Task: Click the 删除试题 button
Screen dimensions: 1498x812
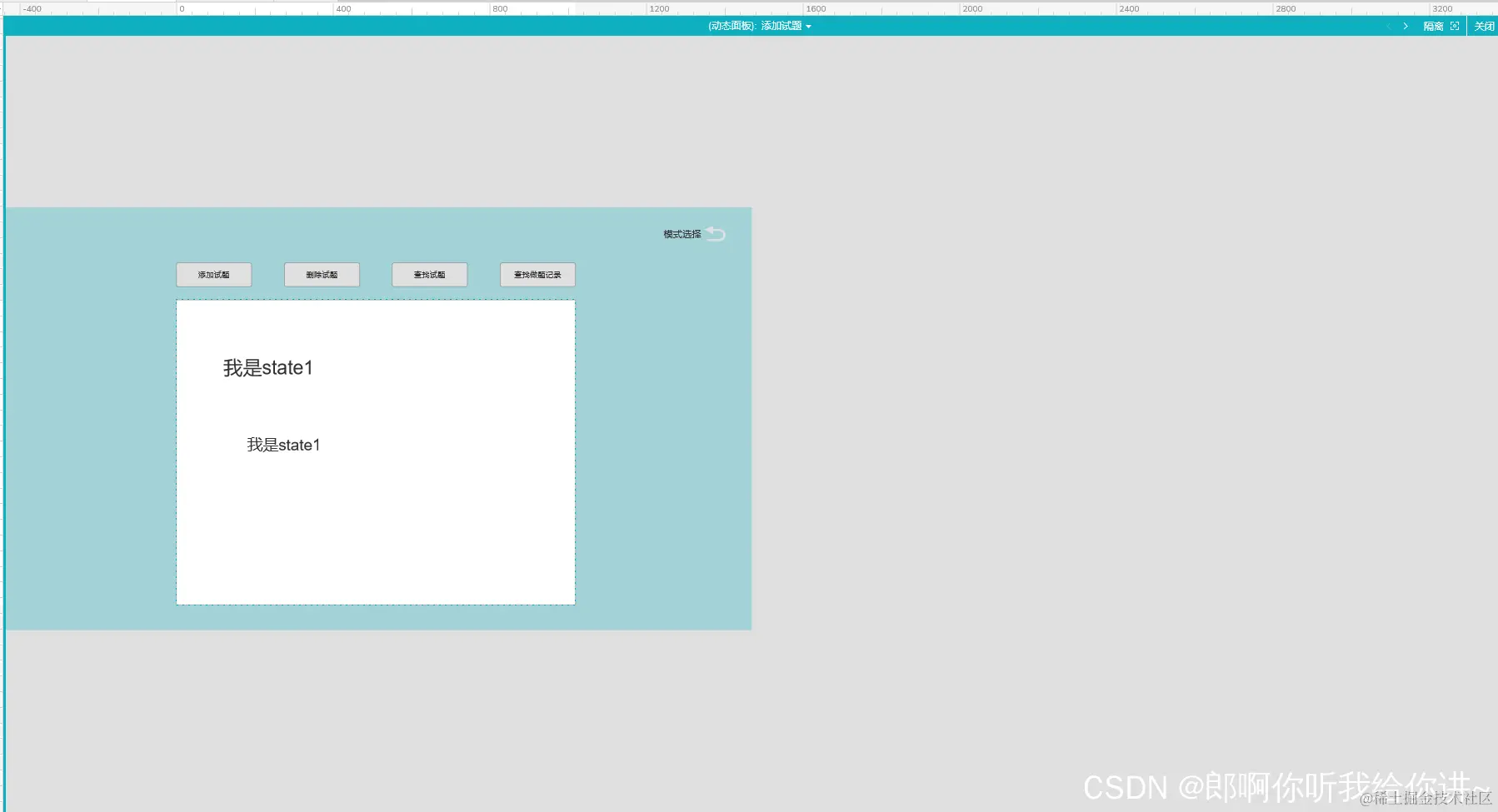Action: (322, 275)
